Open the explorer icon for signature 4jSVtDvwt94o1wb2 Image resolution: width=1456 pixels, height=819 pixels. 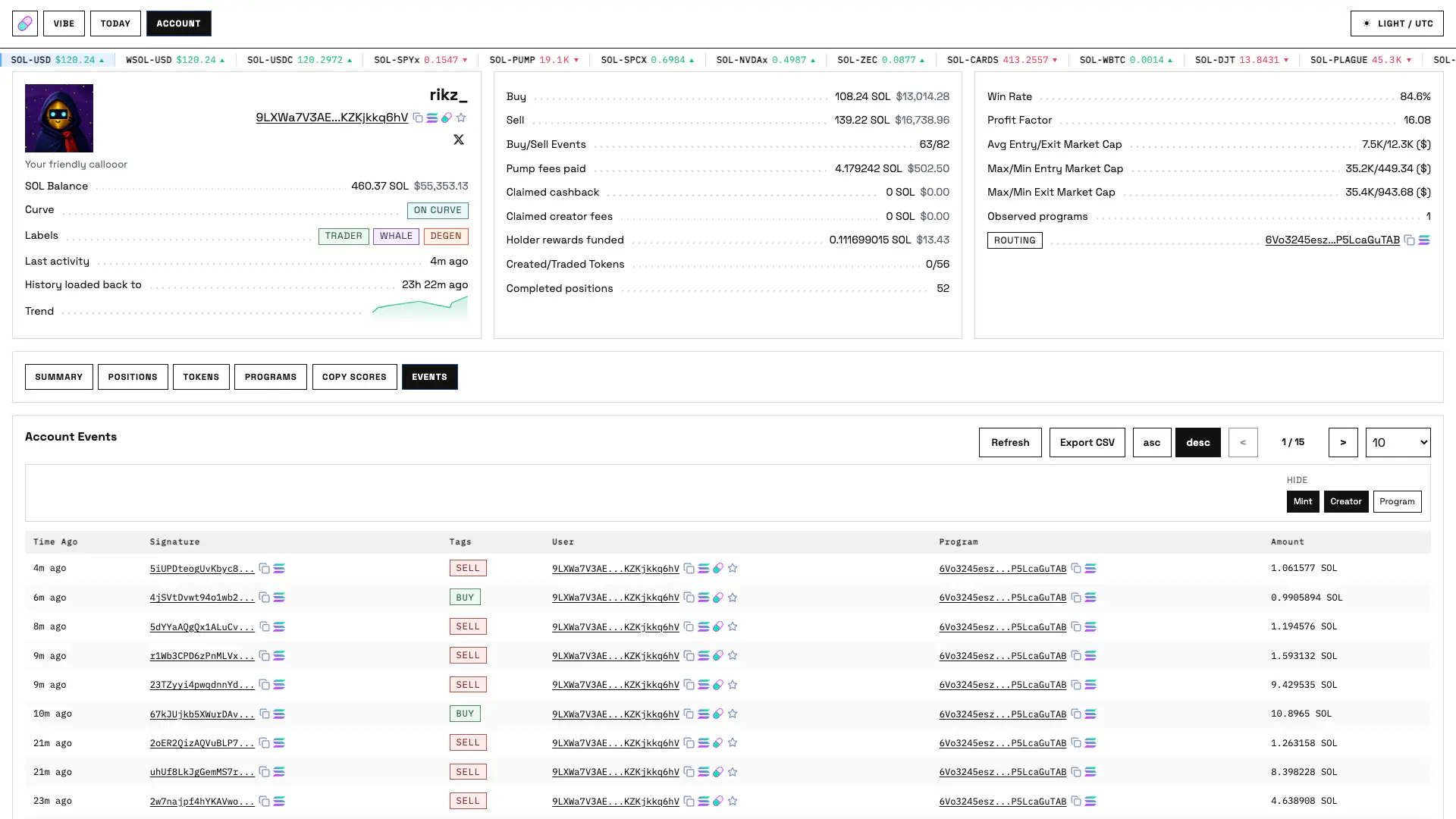coord(279,598)
